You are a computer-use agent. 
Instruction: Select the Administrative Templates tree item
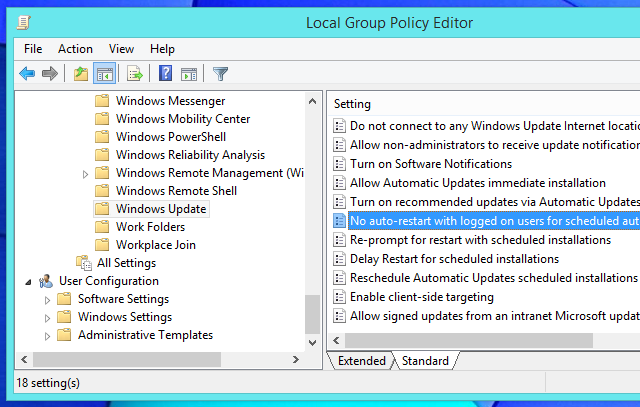pos(145,335)
